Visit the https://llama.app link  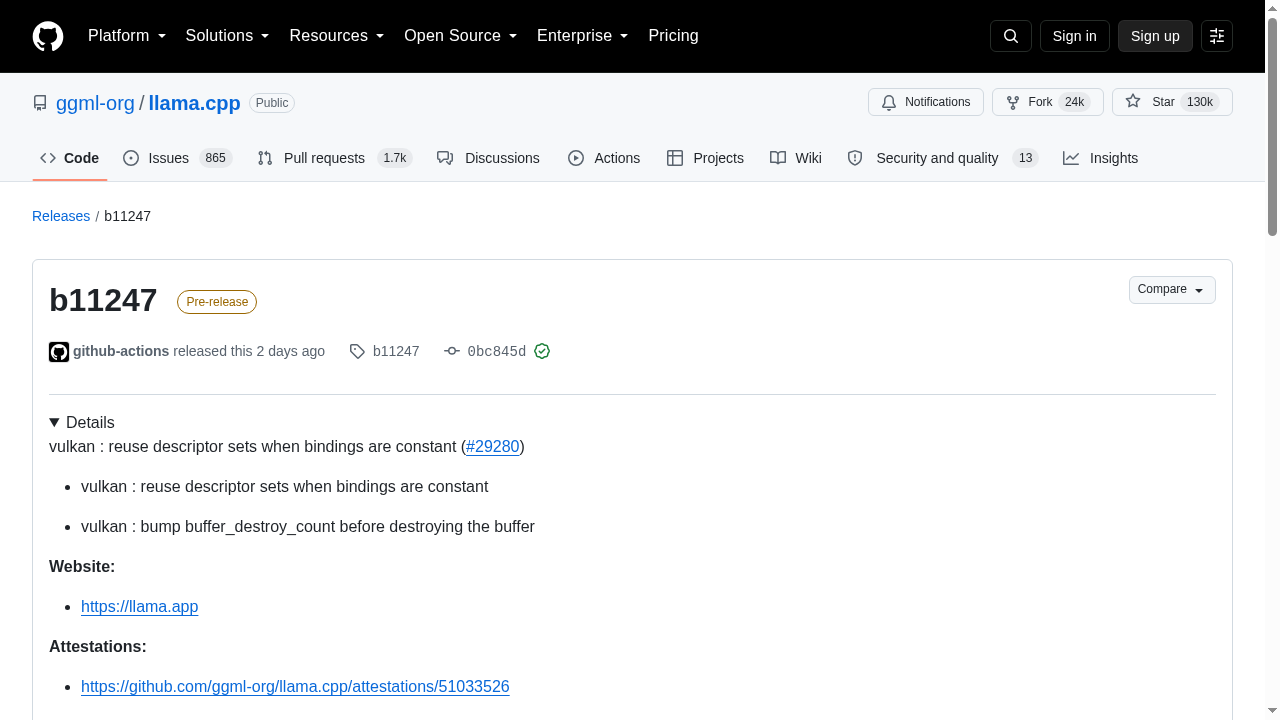click(x=140, y=606)
